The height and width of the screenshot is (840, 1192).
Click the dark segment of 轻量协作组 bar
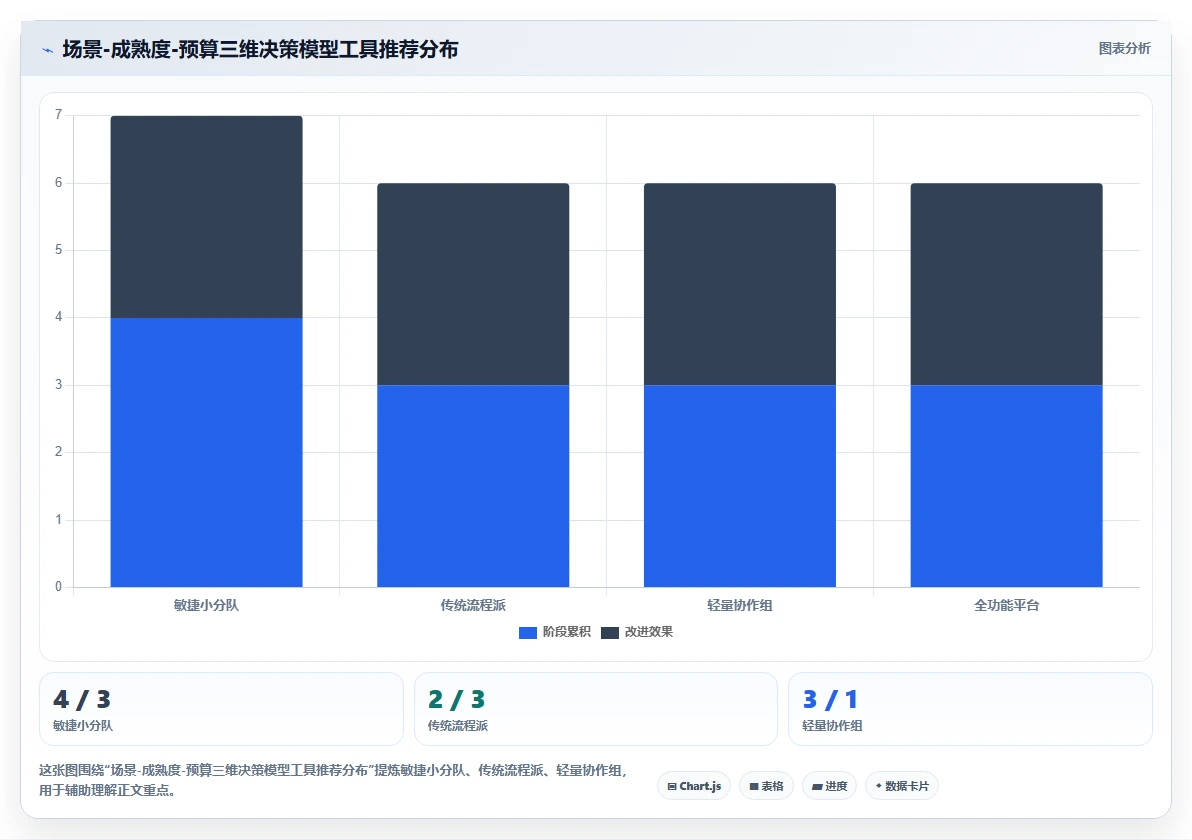click(x=740, y=284)
